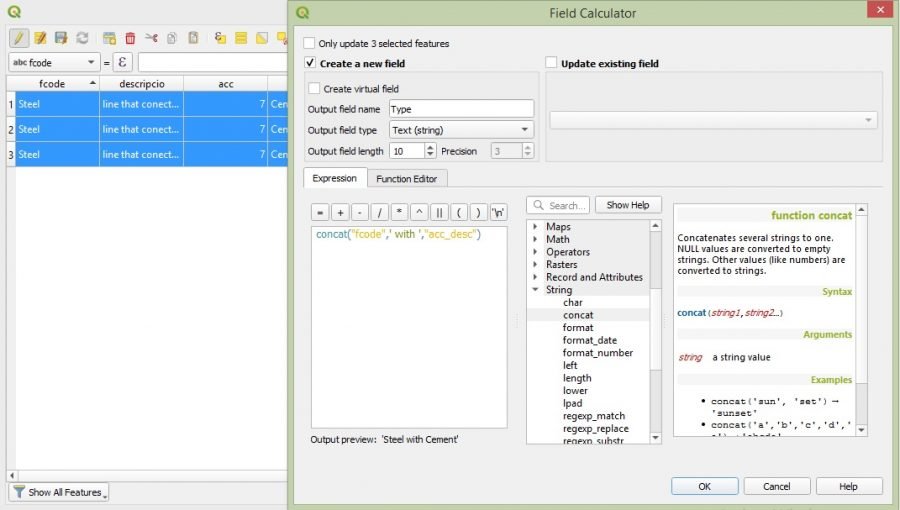Click the multi edit mode icon
This screenshot has height=510, width=900.
40,38
